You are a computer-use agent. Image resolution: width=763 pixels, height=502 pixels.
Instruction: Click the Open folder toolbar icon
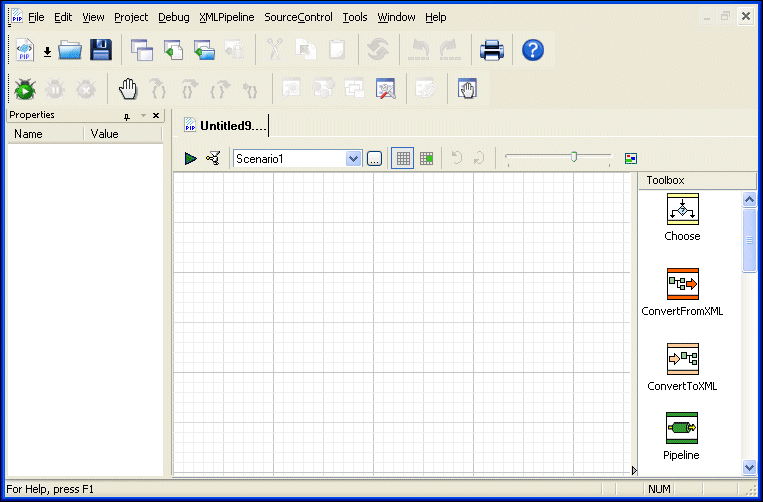(x=70, y=50)
